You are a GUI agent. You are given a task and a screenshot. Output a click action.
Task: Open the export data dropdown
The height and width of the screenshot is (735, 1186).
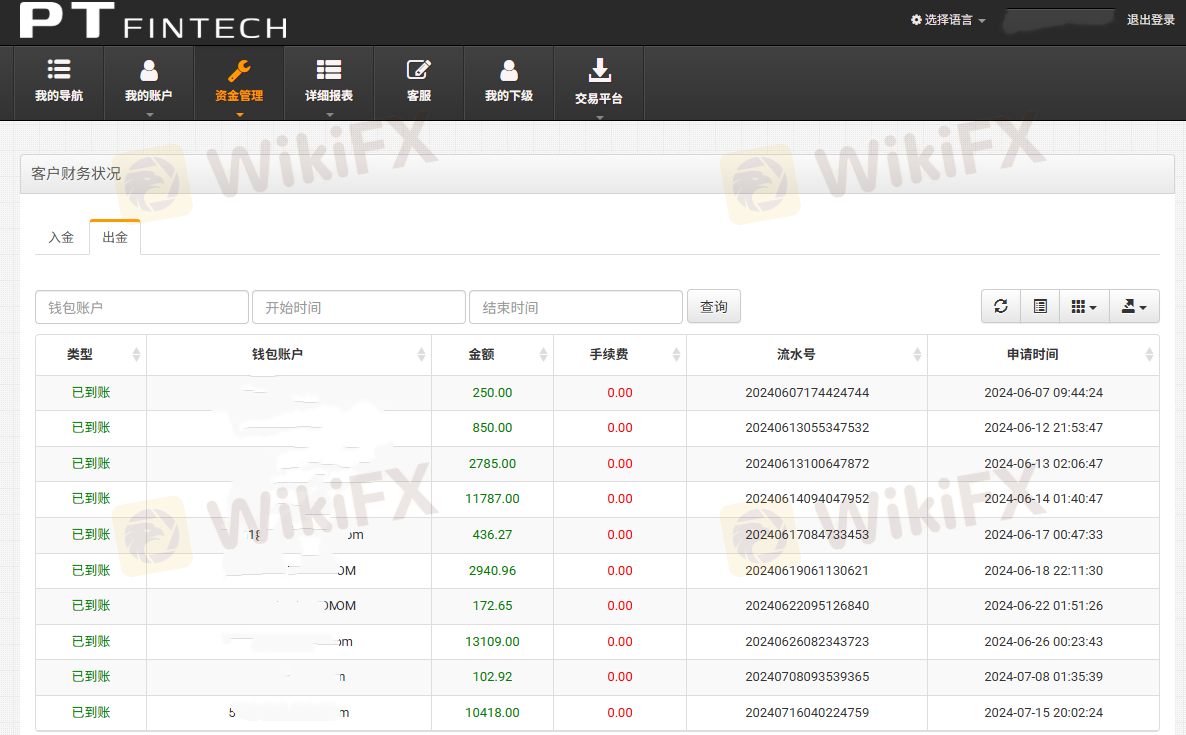[x=1134, y=307]
